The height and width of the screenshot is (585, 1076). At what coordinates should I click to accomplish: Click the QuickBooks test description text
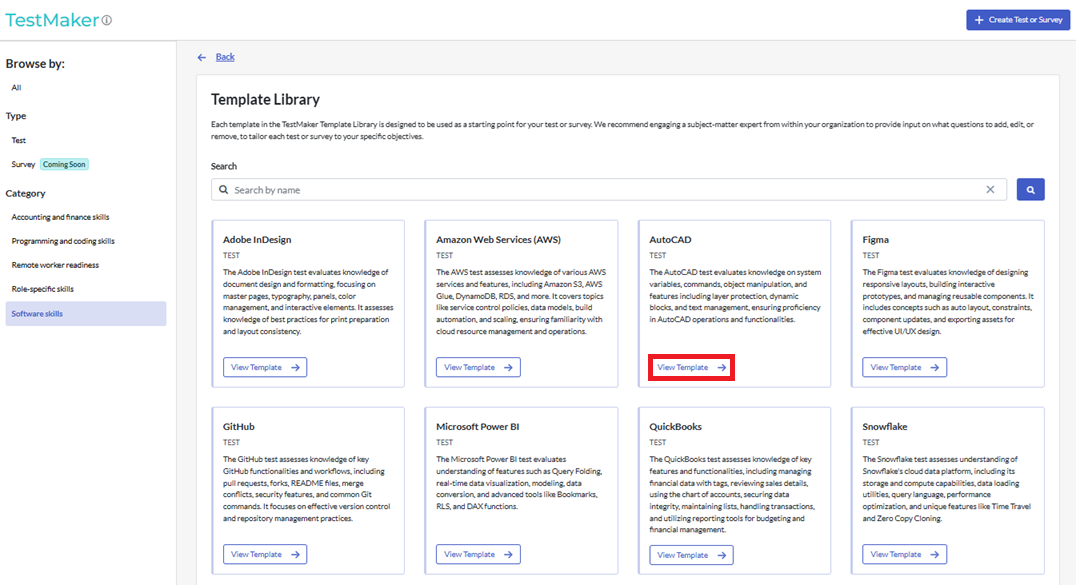(732, 494)
